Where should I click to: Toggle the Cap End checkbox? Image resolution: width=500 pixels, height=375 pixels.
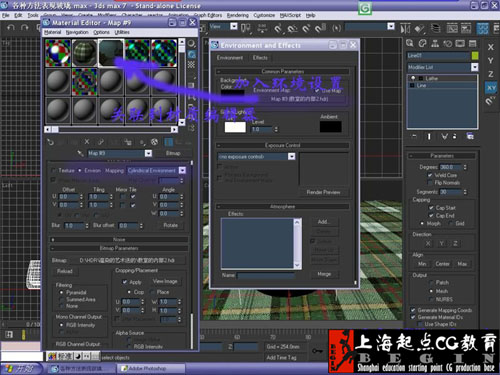click(x=431, y=216)
